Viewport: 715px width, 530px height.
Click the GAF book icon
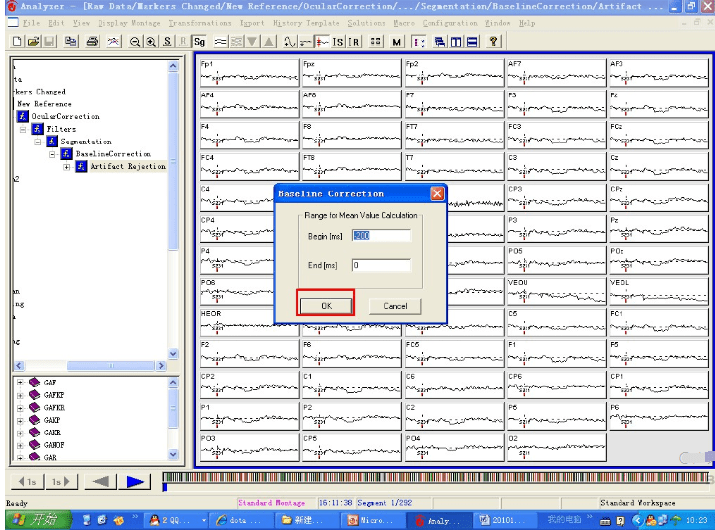(x=35, y=382)
